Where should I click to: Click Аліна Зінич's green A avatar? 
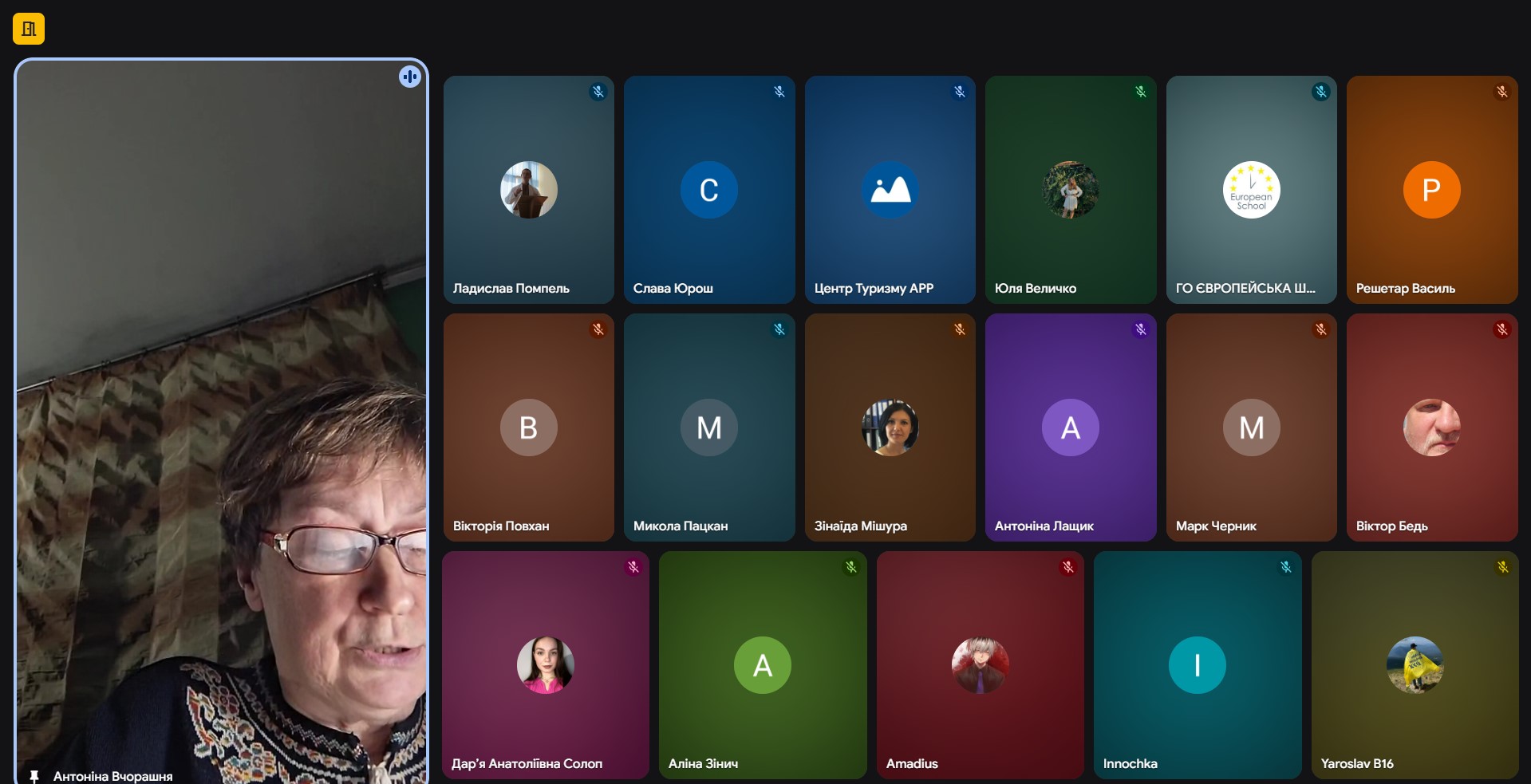pos(763,665)
